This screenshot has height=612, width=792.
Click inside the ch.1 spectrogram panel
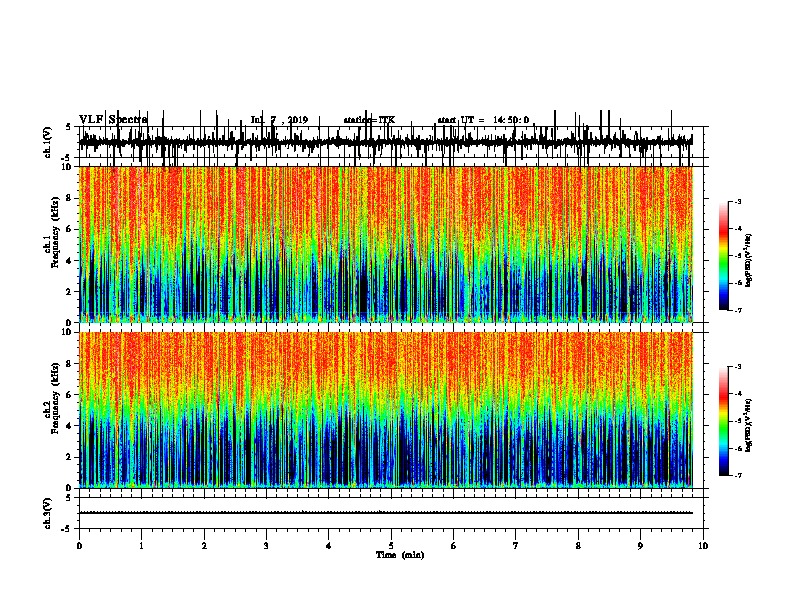[385, 244]
